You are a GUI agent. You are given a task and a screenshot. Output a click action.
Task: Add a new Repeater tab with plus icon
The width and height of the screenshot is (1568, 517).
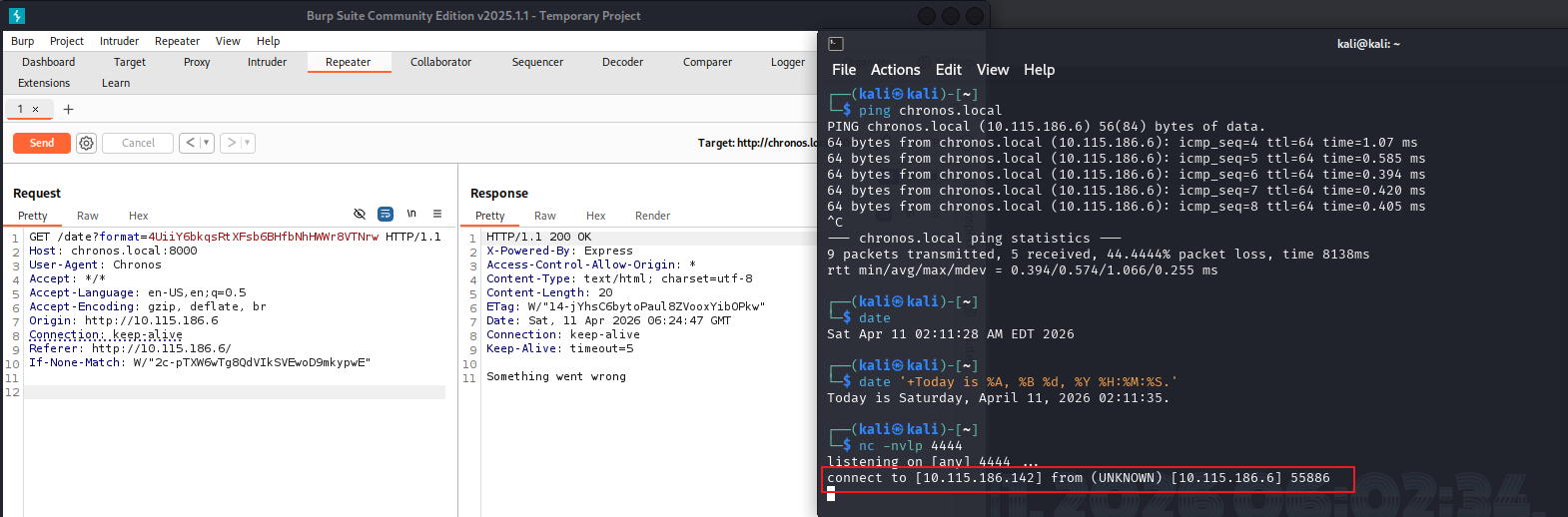click(68, 109)
